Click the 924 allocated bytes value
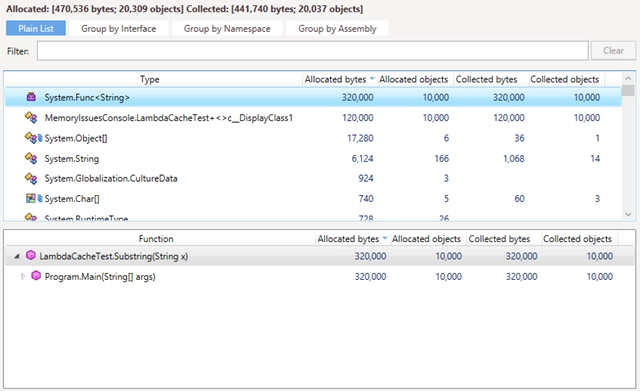 (x=366, y=178)
